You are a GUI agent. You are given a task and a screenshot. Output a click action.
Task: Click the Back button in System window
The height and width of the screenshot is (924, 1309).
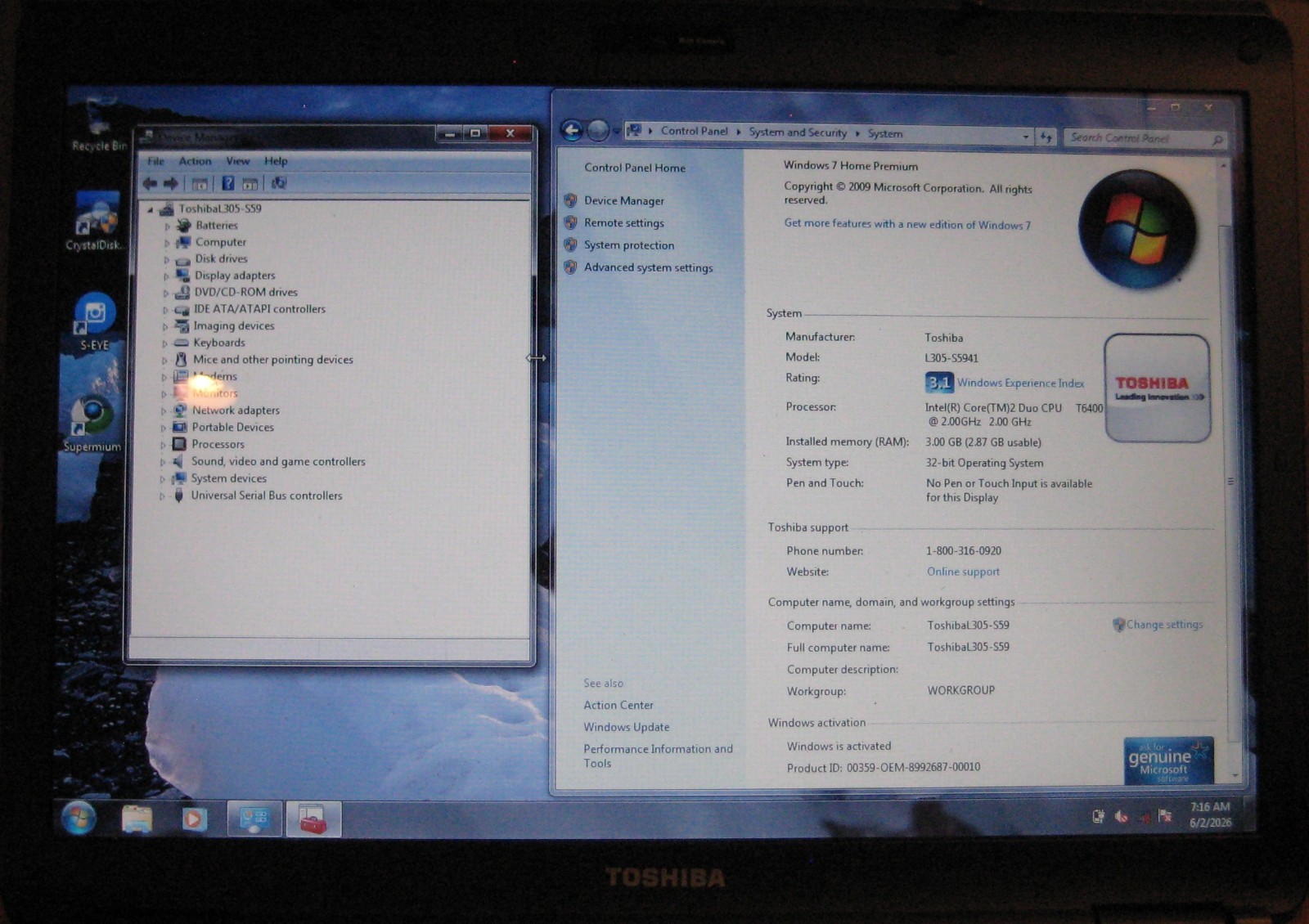click(x=572, y=130)
